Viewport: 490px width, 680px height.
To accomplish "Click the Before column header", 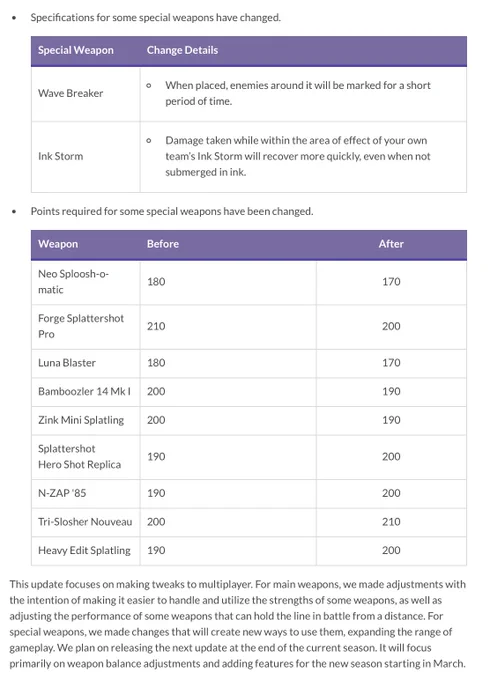I will (x=163, y=244).
